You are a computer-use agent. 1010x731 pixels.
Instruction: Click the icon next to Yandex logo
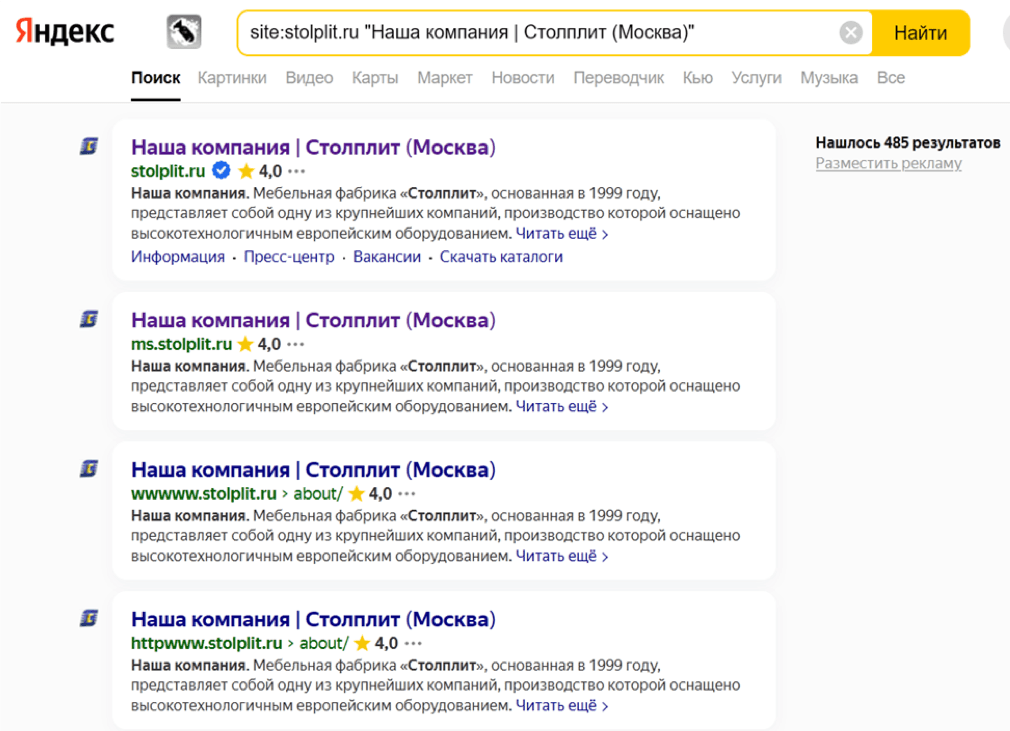click(184, 32)
